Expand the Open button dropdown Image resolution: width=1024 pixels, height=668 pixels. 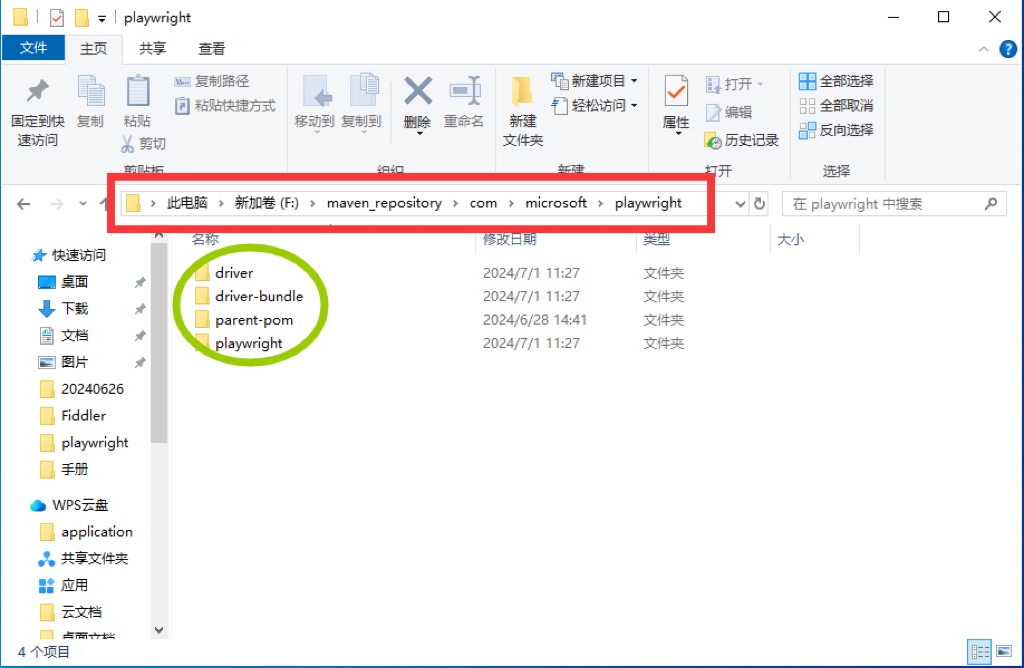[x=760, y=84]
